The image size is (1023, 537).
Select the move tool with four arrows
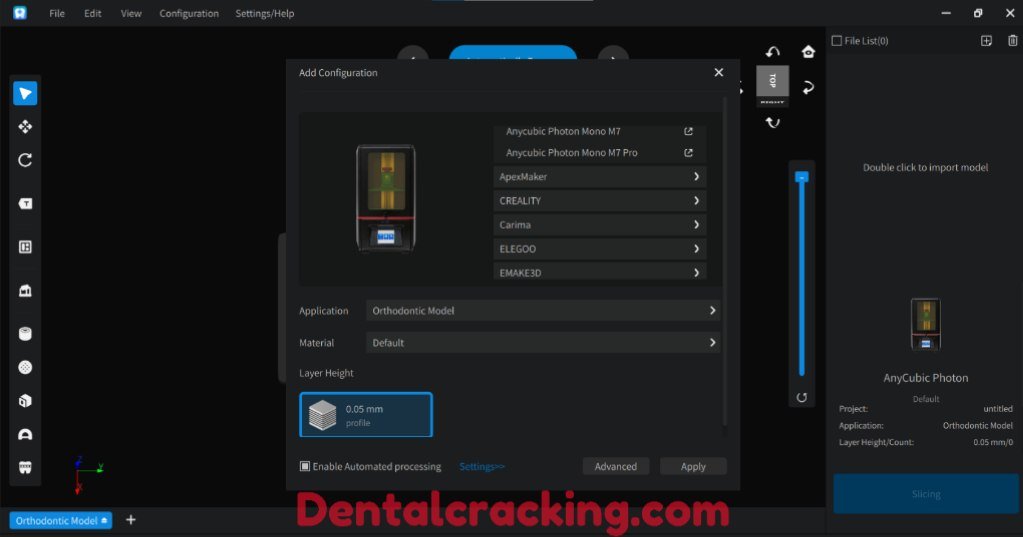point(25,127)
